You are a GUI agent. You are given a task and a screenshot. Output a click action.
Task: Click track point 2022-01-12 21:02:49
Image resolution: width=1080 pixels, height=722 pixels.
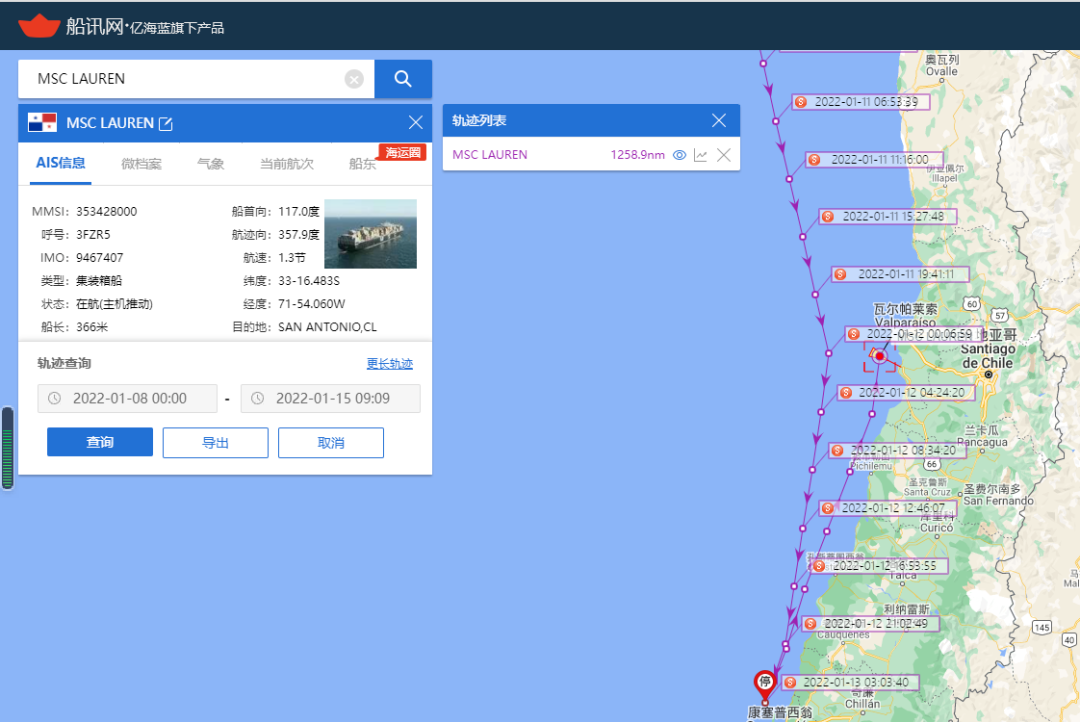[x=871, y=624]
